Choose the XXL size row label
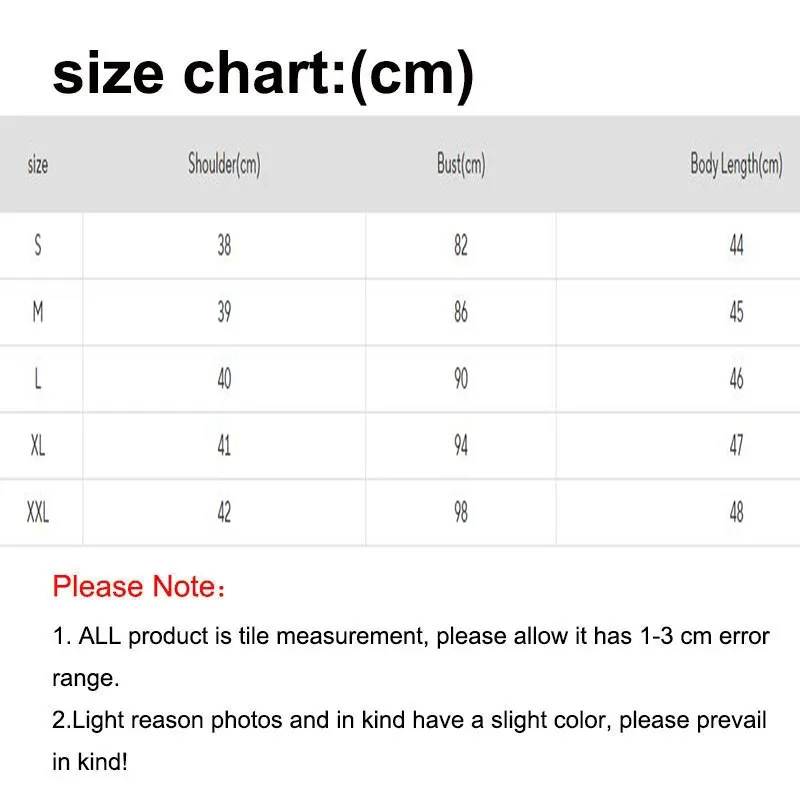 click(38, 513)
